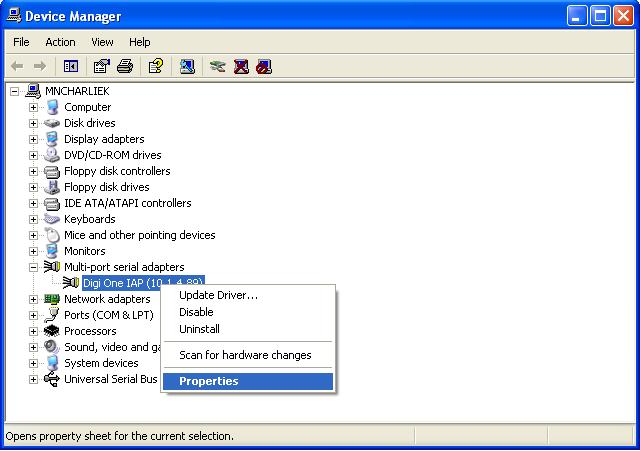Screen dimensions: 640x451
Task: Expand the Ports (COM & LPT) node
Action: (33, 315)
